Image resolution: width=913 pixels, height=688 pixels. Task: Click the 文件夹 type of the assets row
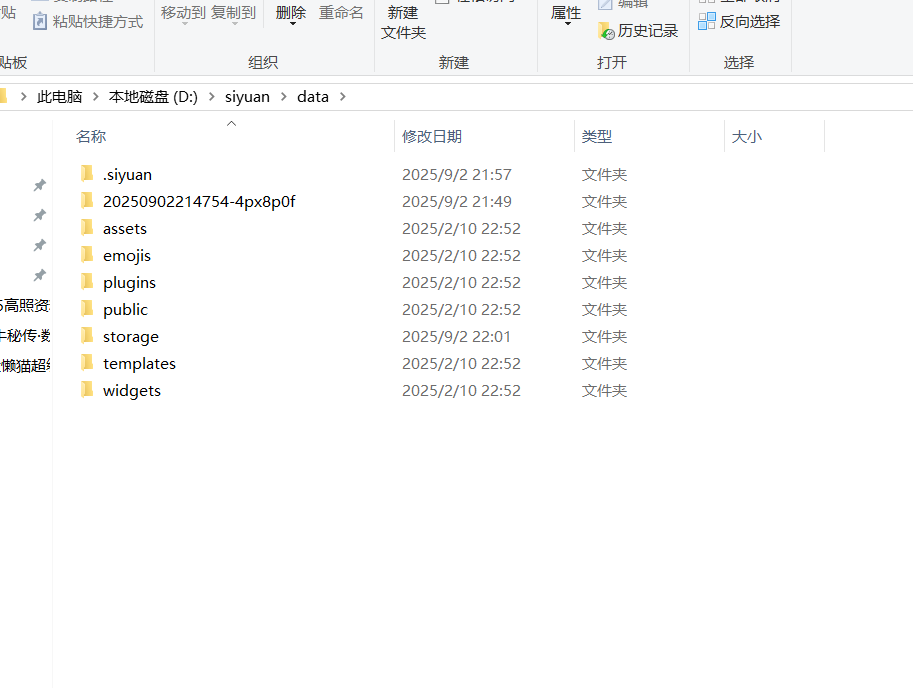tap(604, 229)
